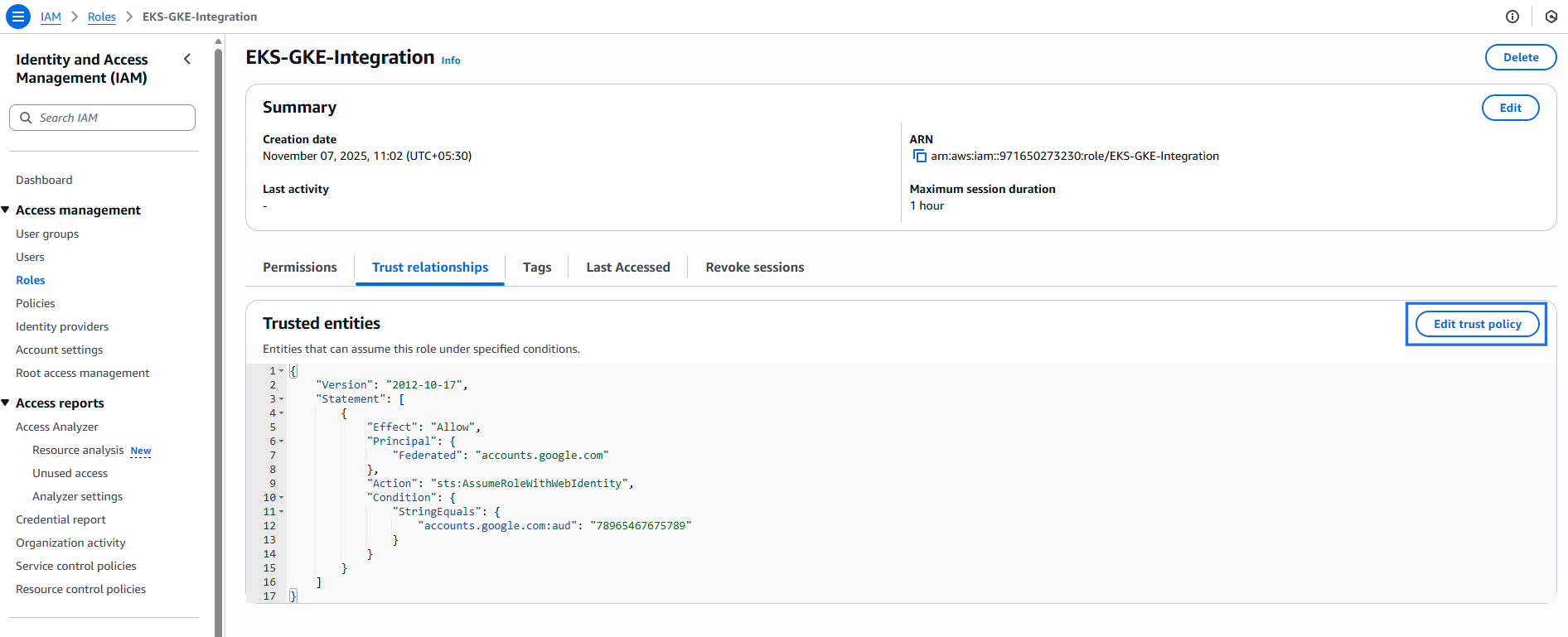Collapse the Access management section
The width and height of the screenshot is (1568, 637).
click(x=6, y=210)
